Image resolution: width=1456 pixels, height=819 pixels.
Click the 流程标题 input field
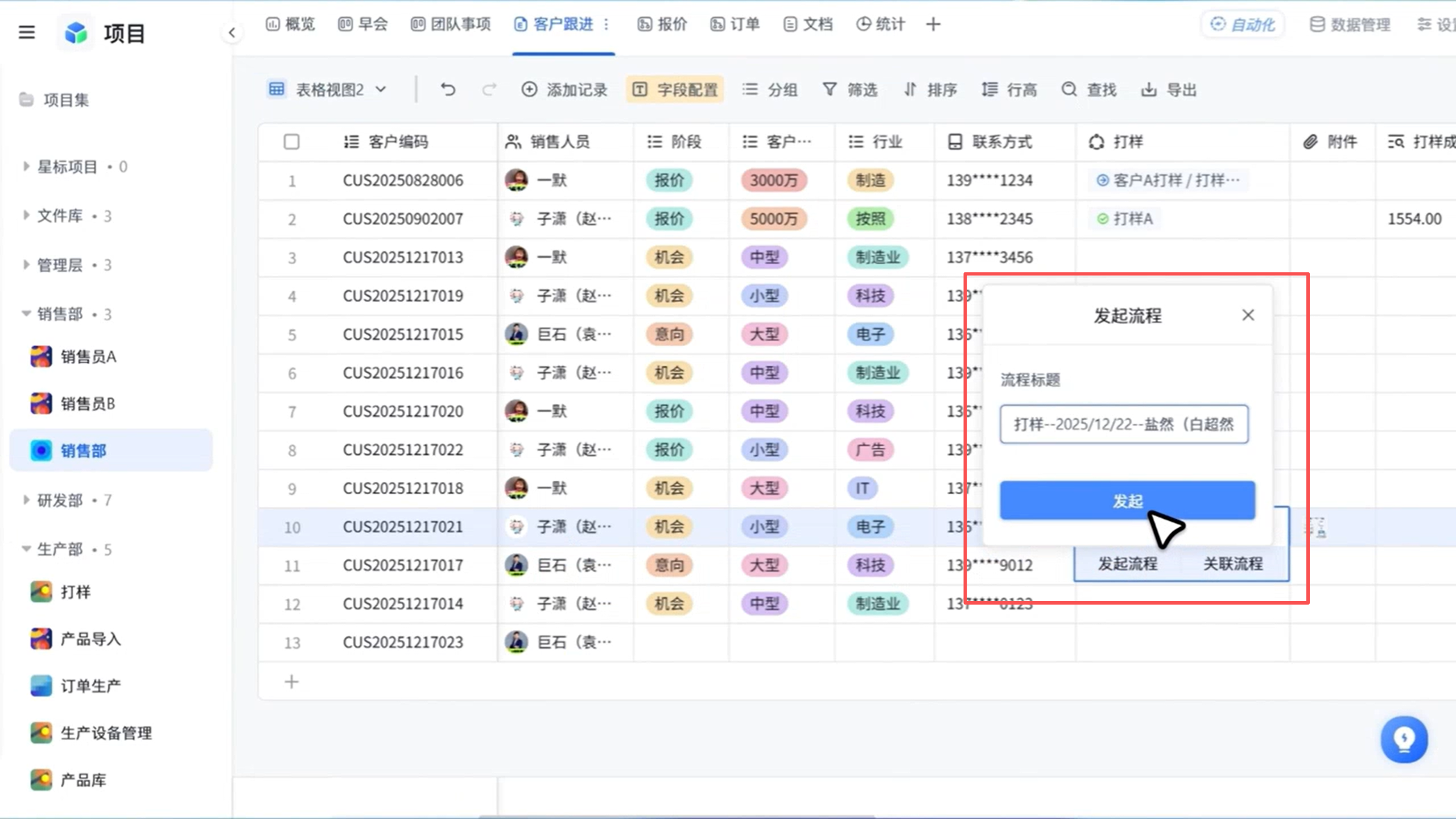pyautogui.click(x=1124, y=424)
